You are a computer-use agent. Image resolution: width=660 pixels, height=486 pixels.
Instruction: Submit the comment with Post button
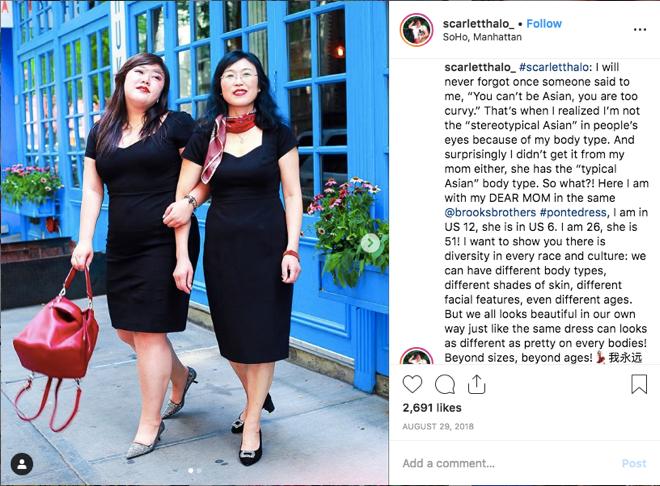point(634,463)
